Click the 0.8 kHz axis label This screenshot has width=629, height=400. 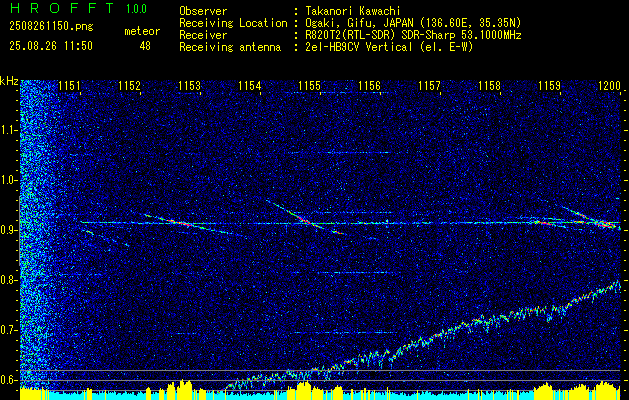pyautogui.click(x=9, y=280)
